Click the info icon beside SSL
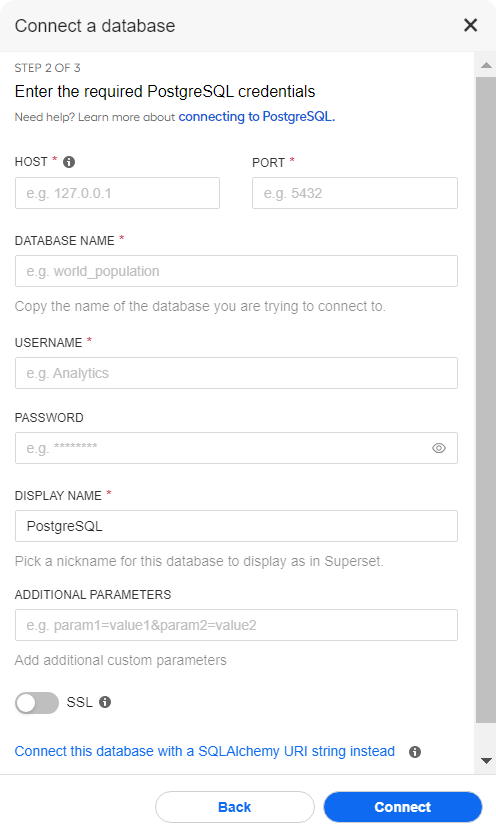This screenshot has height=835, width=496. 105,702
